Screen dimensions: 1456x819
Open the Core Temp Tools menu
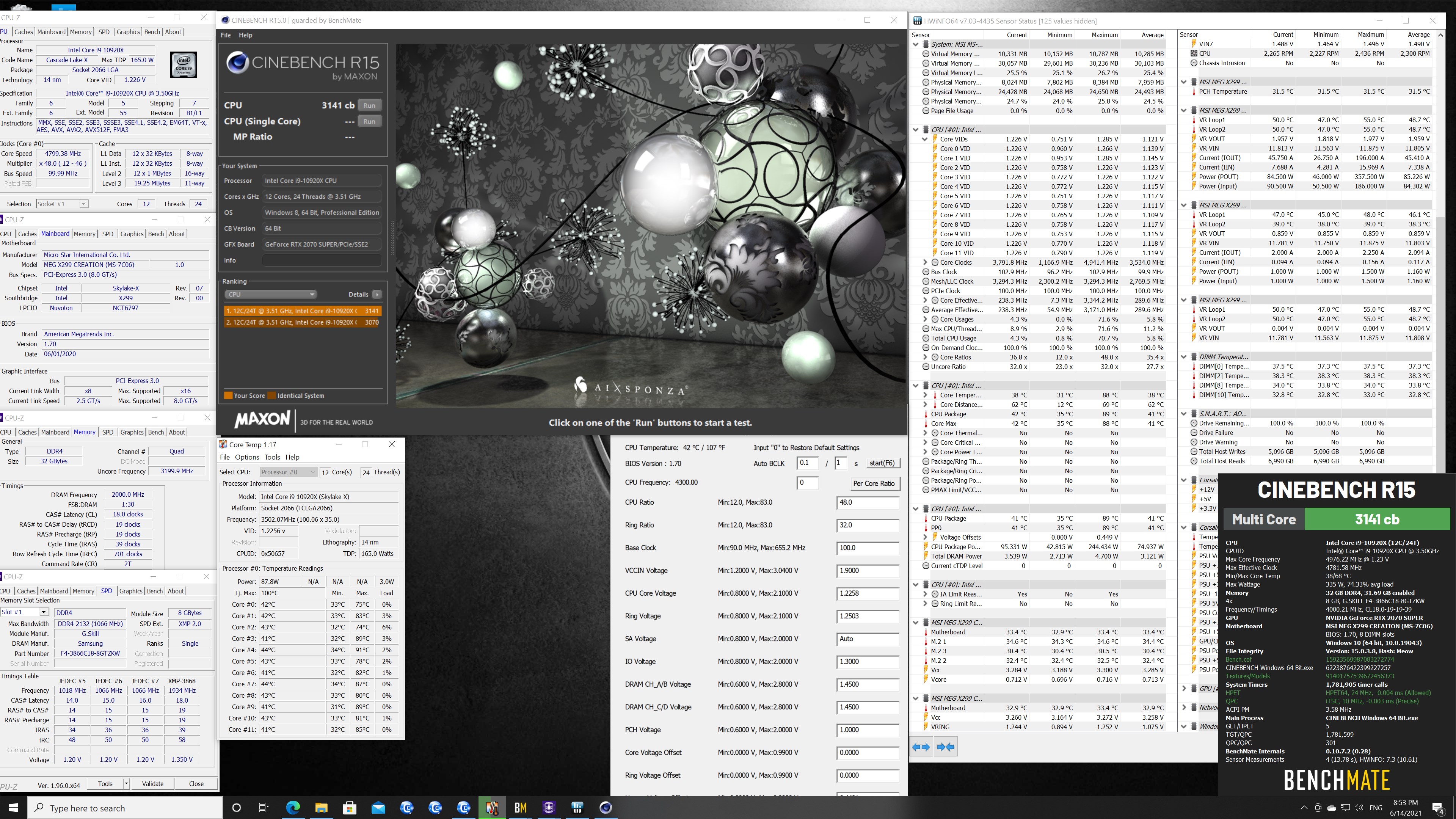click(x=272, y=457)
